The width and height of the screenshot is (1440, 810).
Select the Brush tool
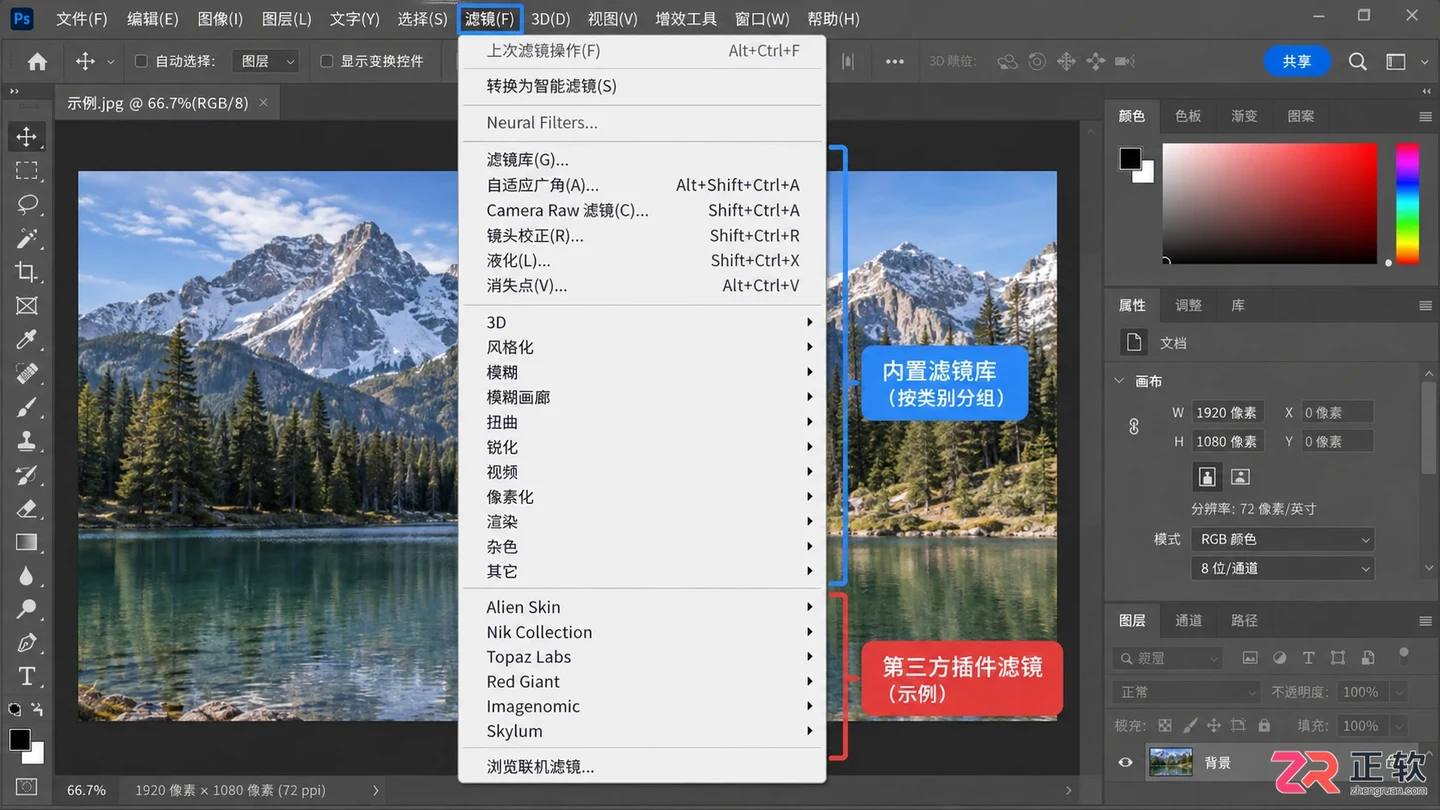[x=26, y=407]
